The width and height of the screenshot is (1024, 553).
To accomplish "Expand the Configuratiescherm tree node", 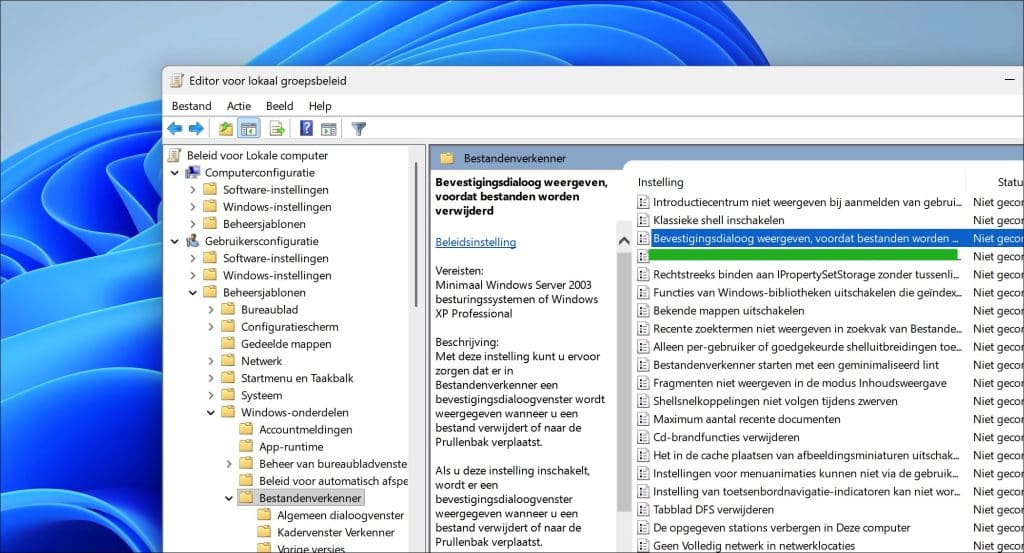I will pos(211,327).
